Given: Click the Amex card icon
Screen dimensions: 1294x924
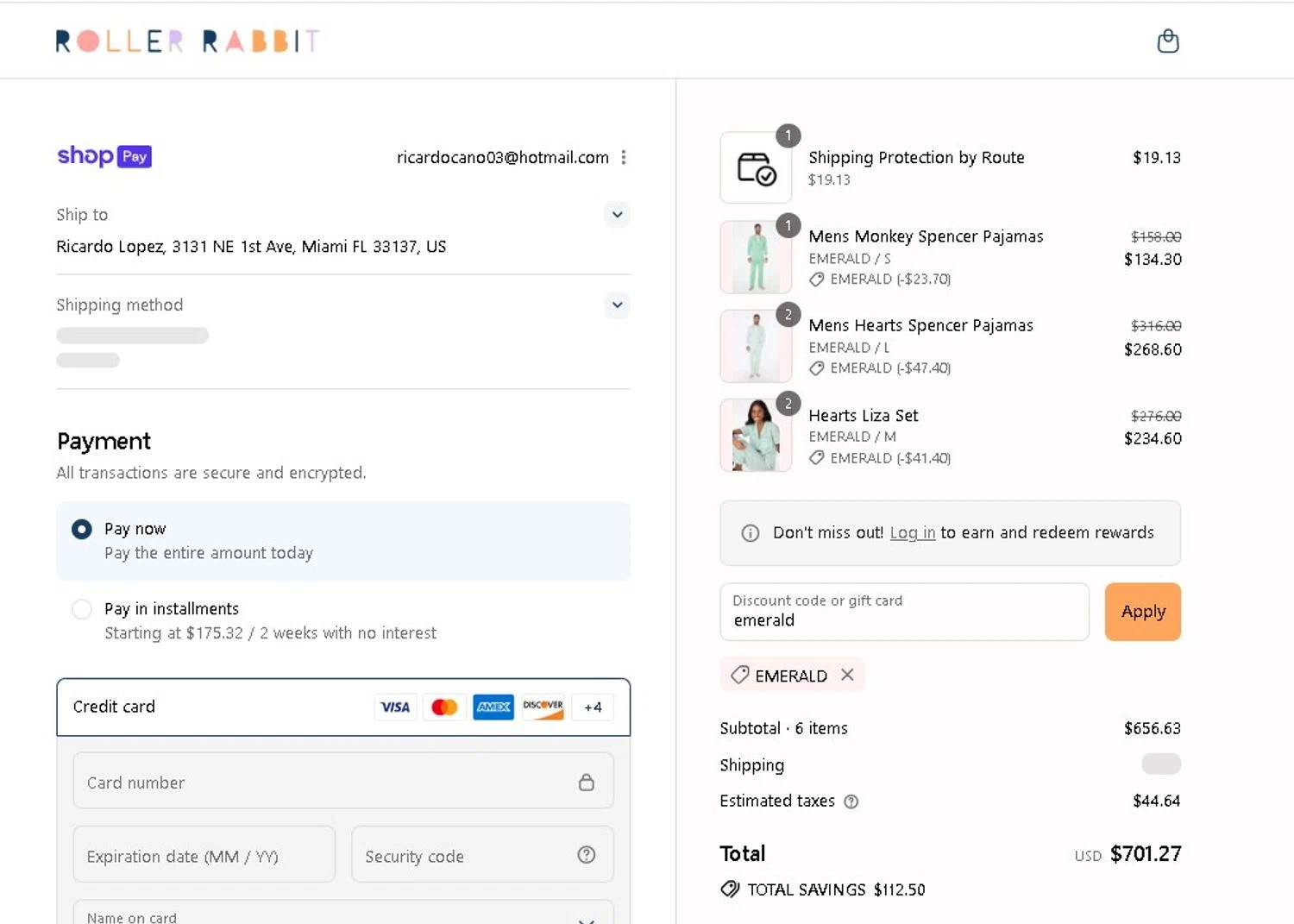Looking at the screenshot, I should pyautogui.click(x=493, y=707).
